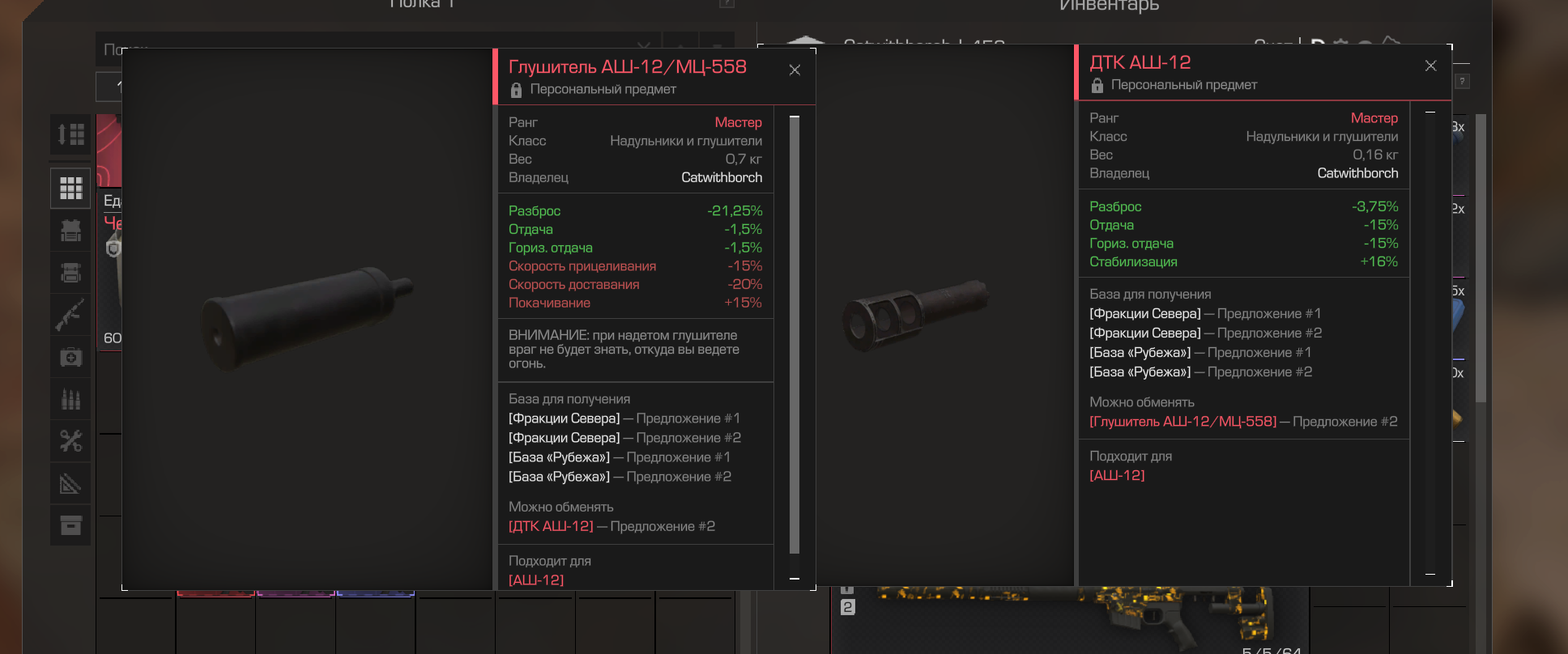Close the Глушитель АШ-12/МЦ-558 info window
The image size is (1568, 654).
click(795, 70)
